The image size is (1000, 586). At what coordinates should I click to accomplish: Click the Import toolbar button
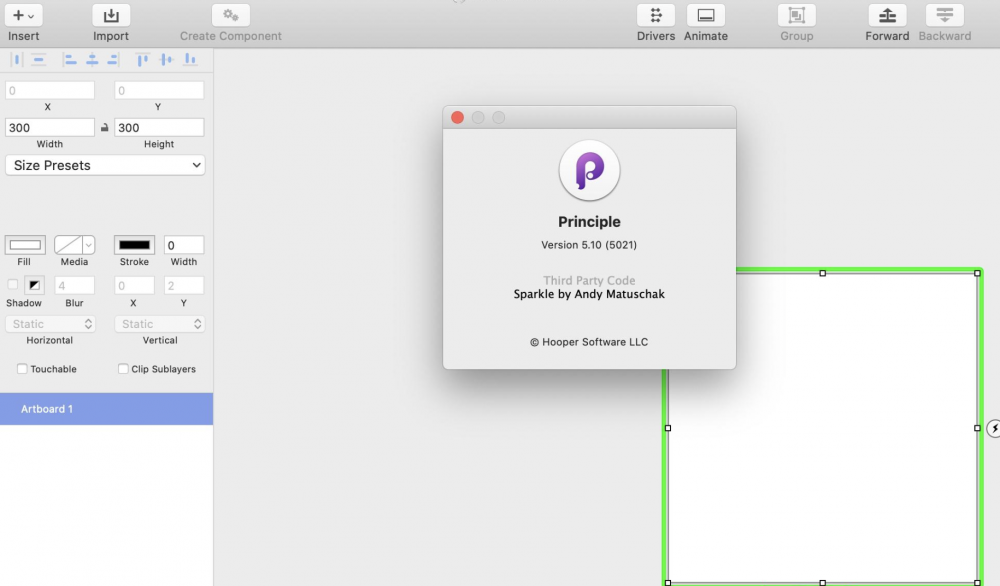(x=111, y=15)
